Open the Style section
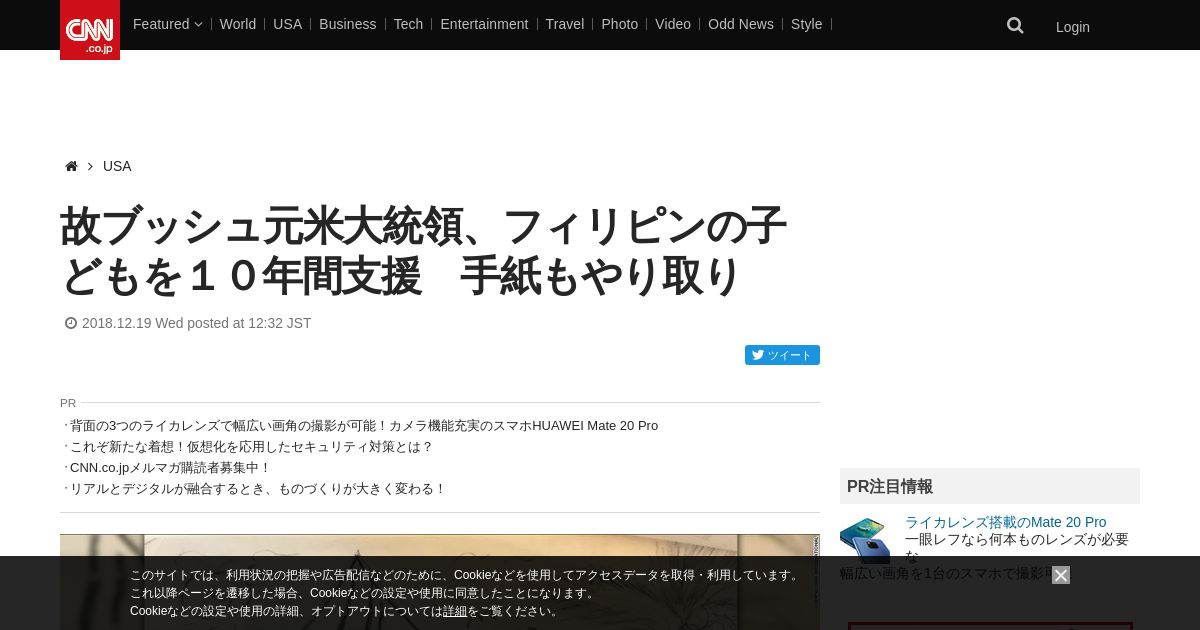 (807, 24)
